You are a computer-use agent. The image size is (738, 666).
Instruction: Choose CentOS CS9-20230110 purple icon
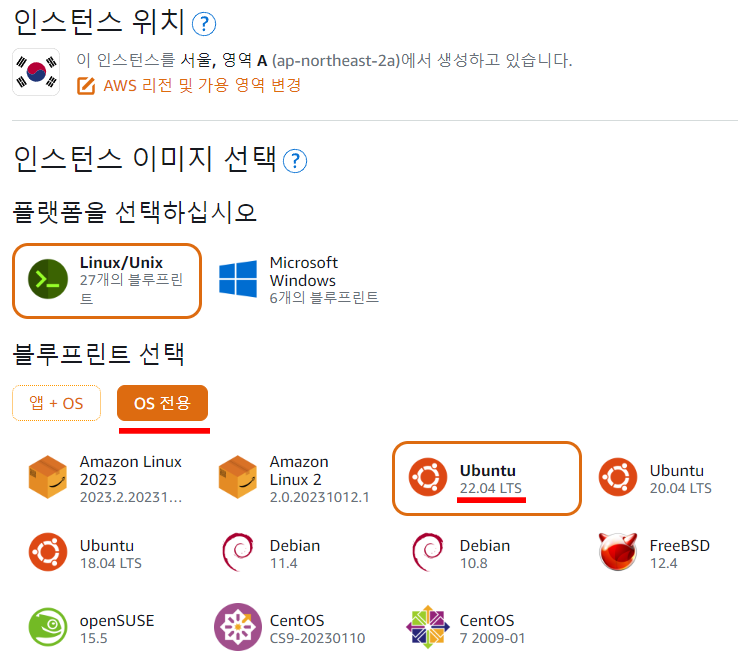point(238,627)
